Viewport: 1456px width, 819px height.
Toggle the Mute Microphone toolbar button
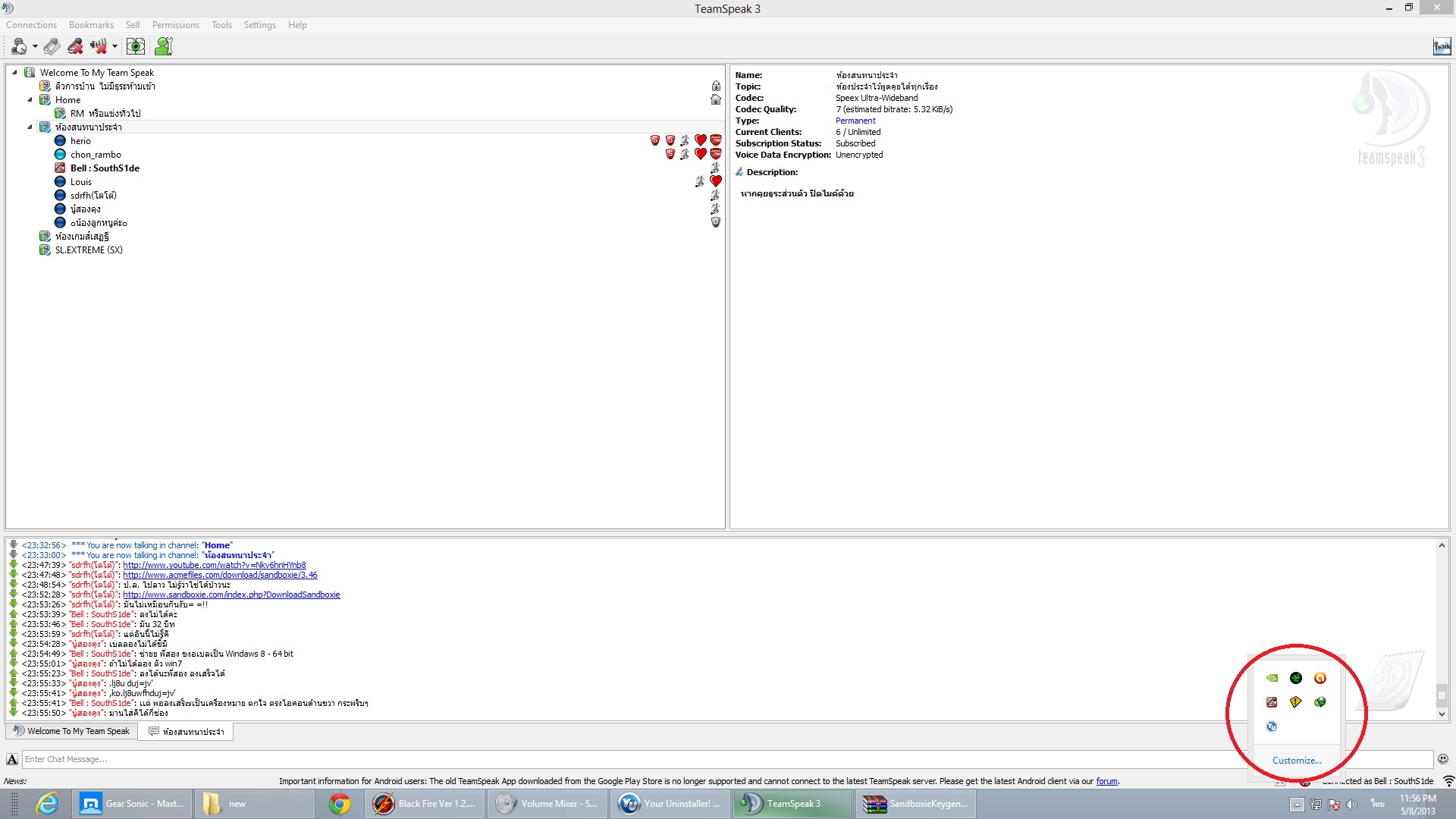pyautogui.click(x=75, y=47)
